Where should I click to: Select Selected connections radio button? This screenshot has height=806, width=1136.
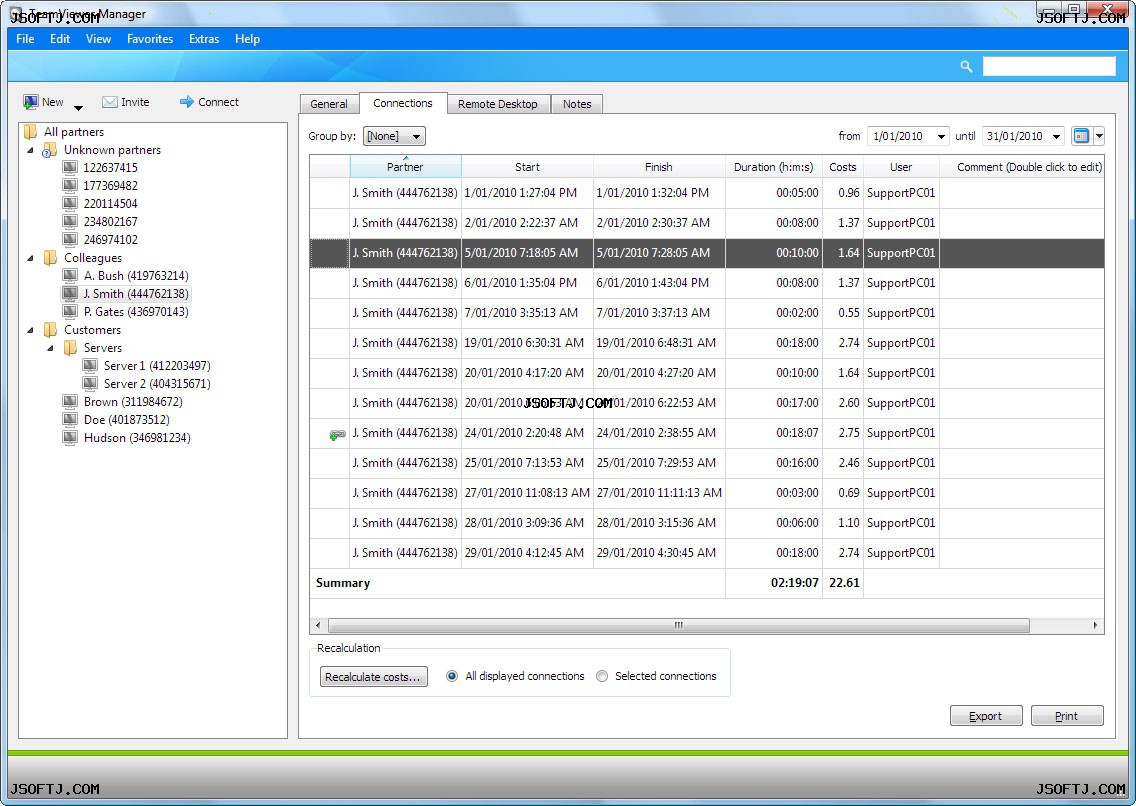click(602, 676)
